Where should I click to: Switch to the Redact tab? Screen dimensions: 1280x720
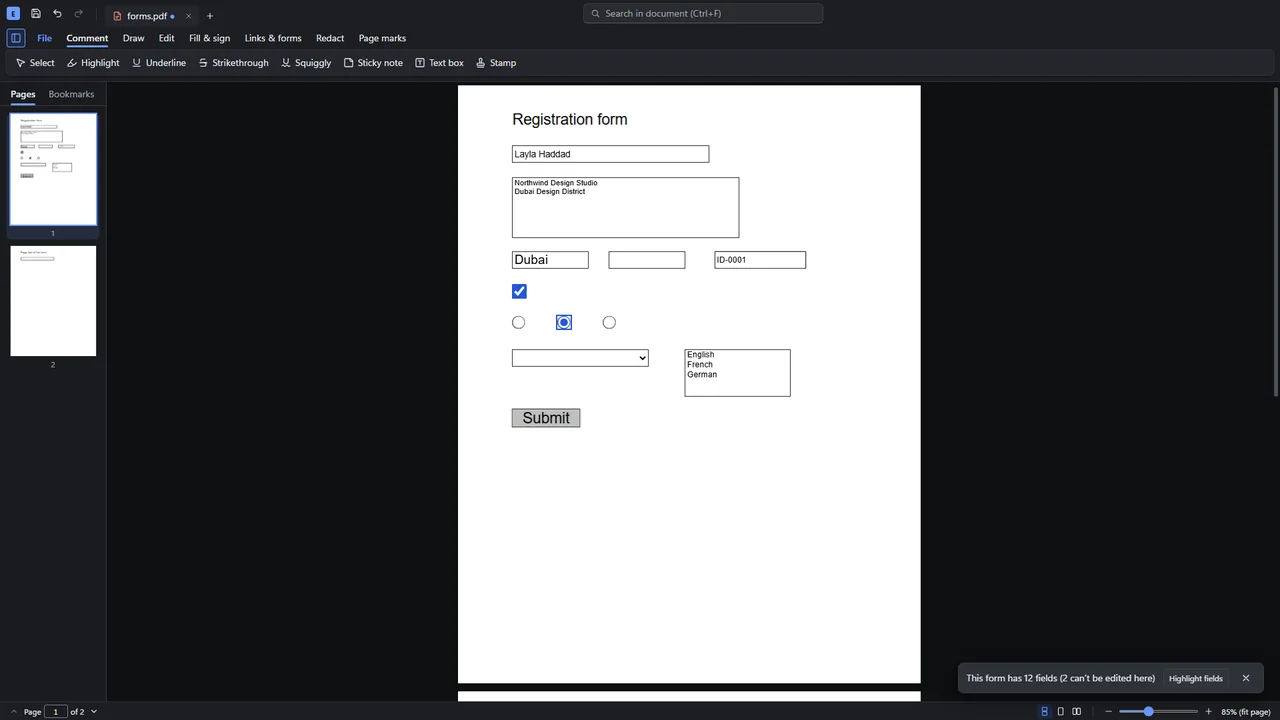coord(330,38)
